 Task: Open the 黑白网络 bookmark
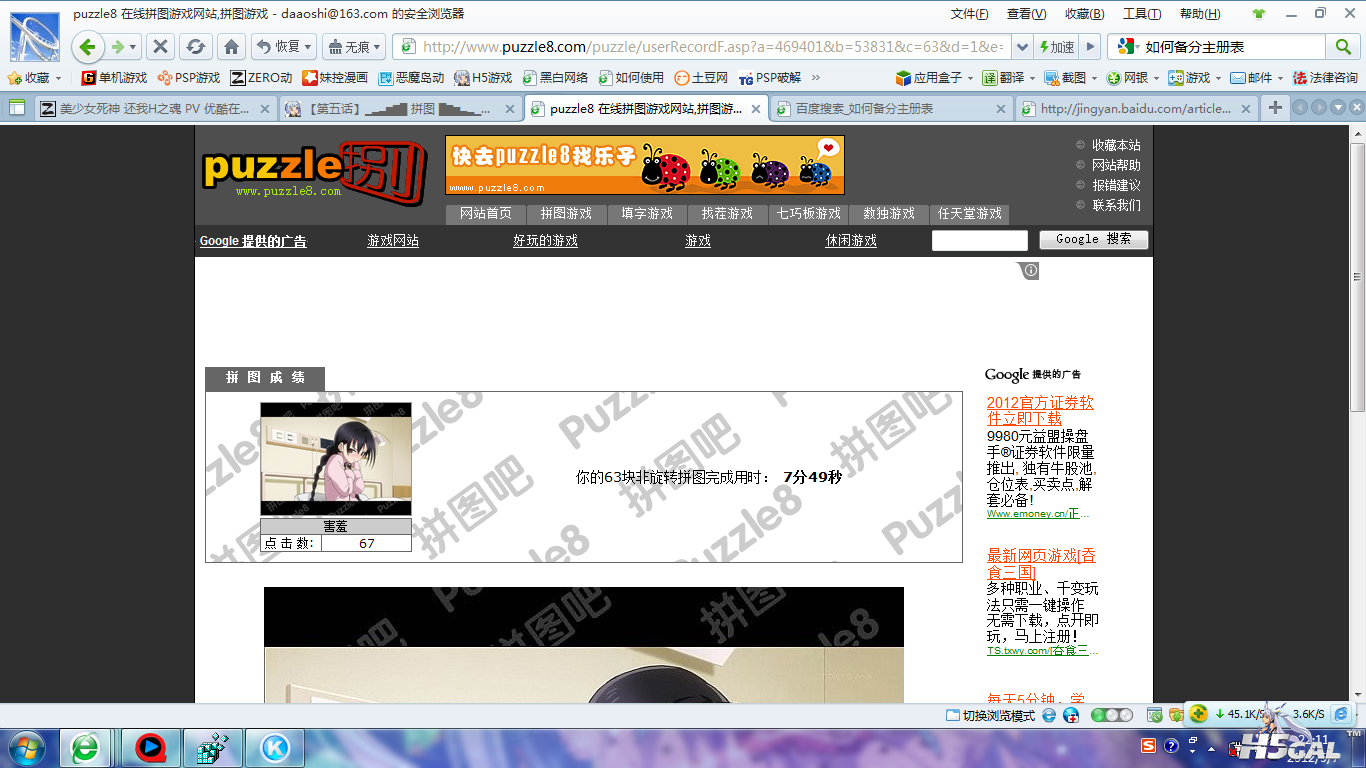click(x=555, y=77)
